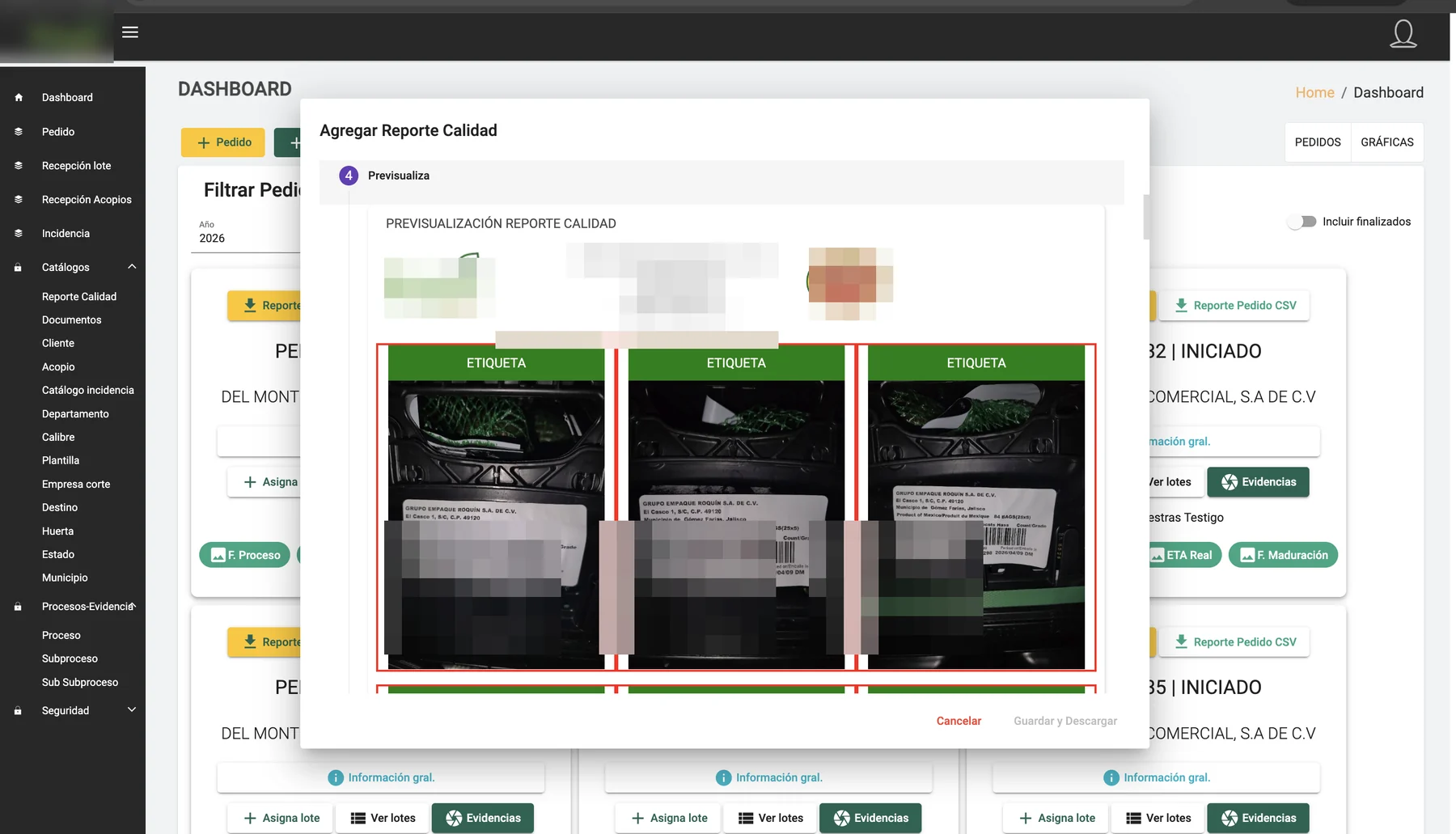Follow the Home breadcrumb link
The height and width of the screenshot is (834, 1456).
[1314, 92]
